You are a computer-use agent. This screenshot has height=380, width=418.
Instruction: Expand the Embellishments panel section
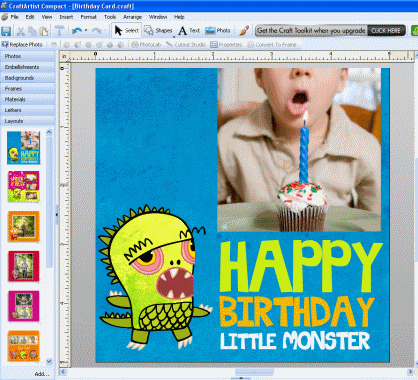click(x=28, y=67)
